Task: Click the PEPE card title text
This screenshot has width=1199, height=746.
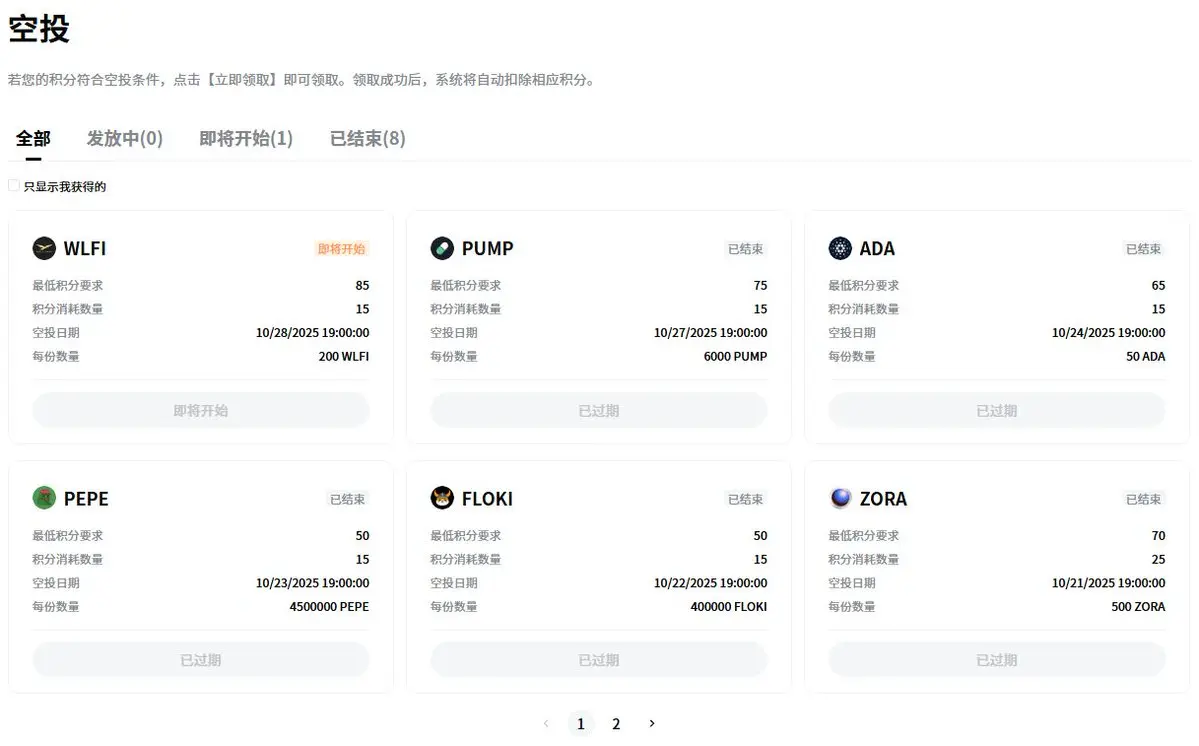Action: tap(86, 498)
